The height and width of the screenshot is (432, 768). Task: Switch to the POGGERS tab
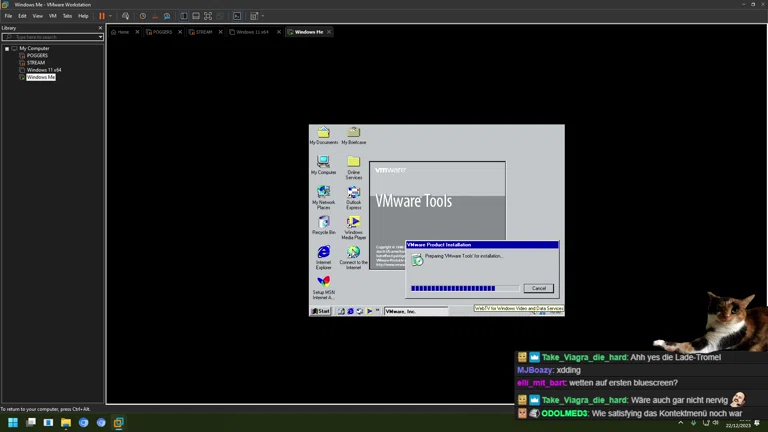click(x=160, y=32)
